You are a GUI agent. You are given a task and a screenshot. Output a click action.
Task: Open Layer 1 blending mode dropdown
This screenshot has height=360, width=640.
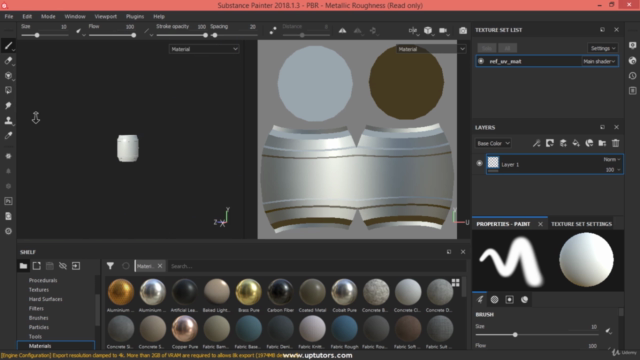pos(612,159)
